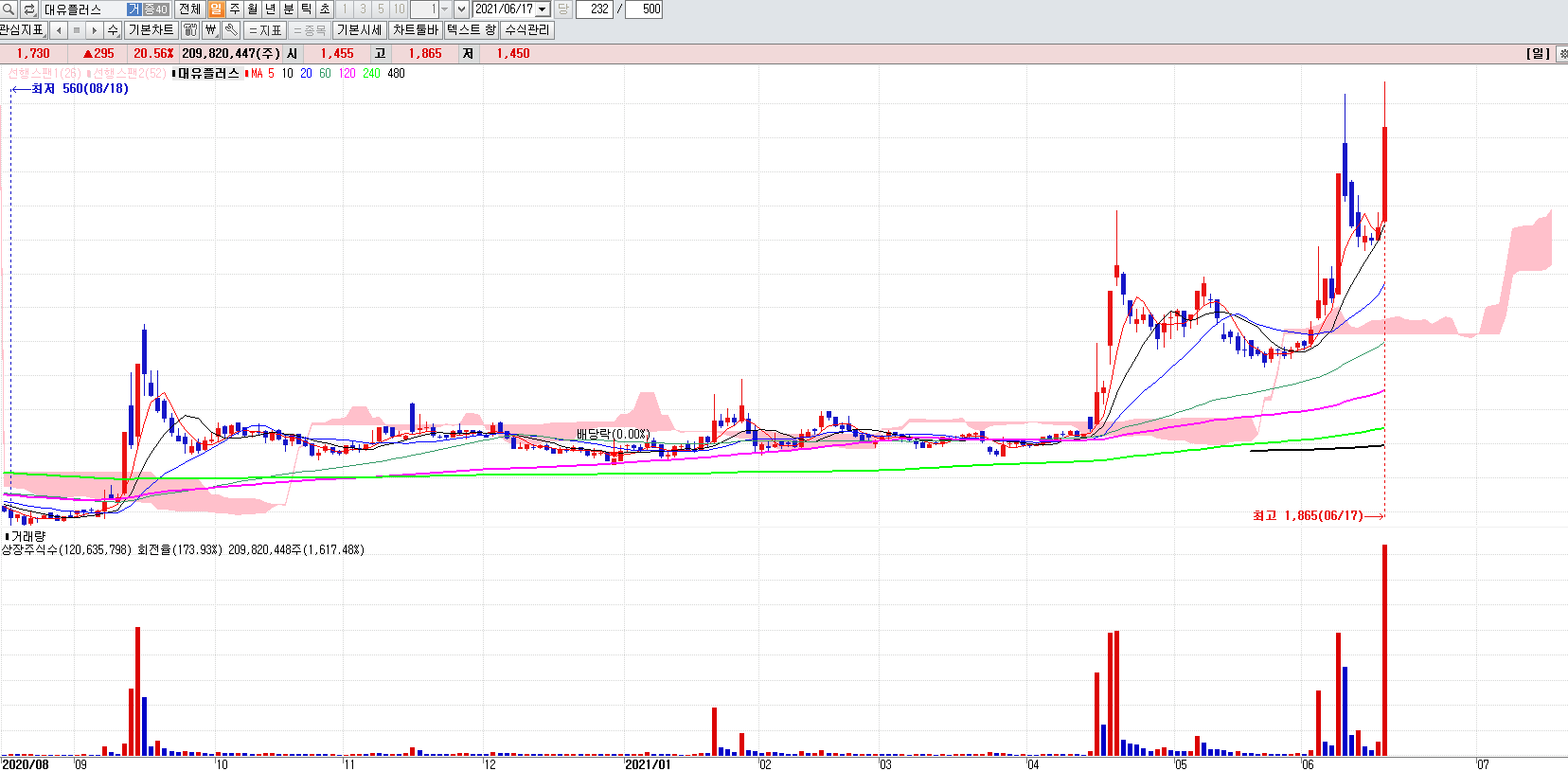Image resolution: width=1568 pixels, height=771 pixels.
Task: Click the won currency ₩ icon
Action: 210,30
